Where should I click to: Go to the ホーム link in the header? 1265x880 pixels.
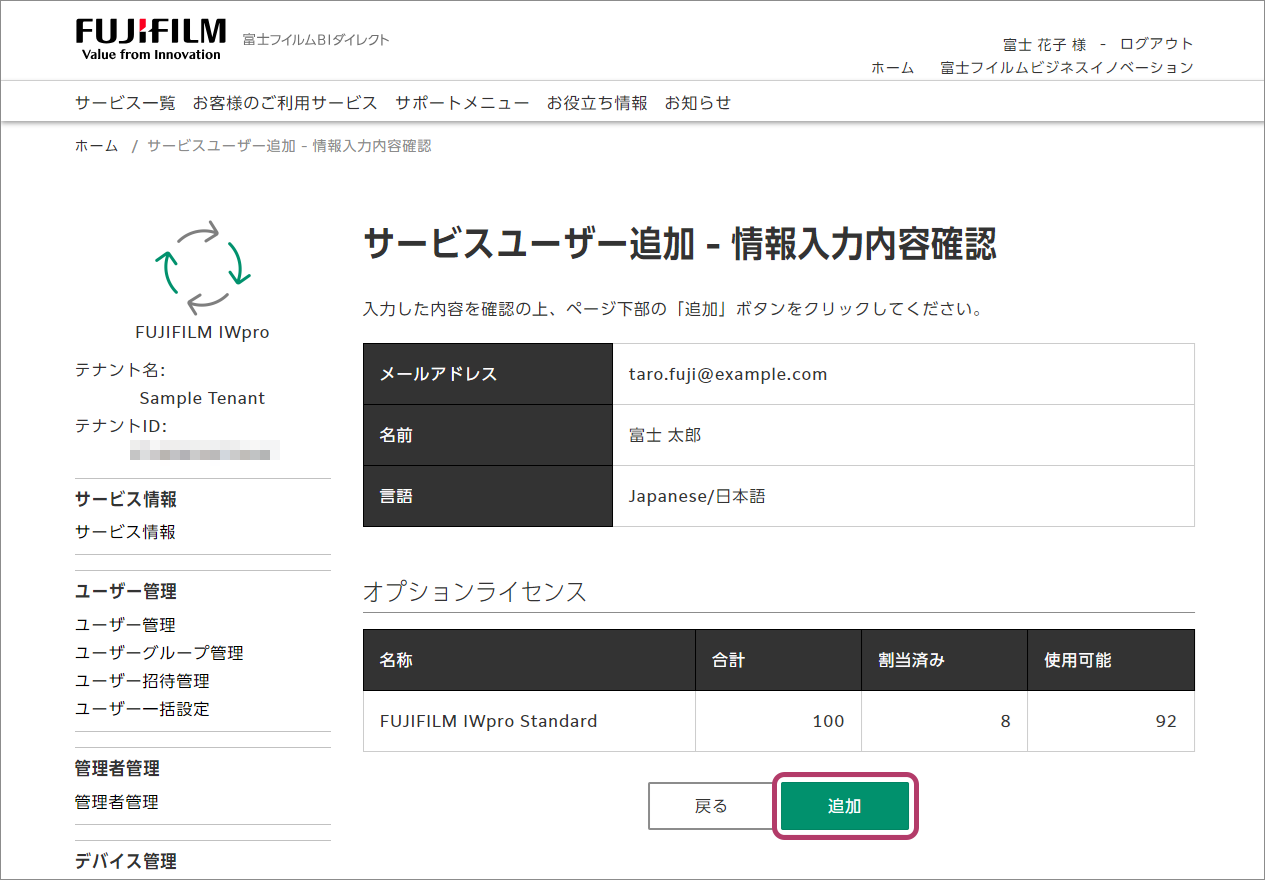(892, 68)
